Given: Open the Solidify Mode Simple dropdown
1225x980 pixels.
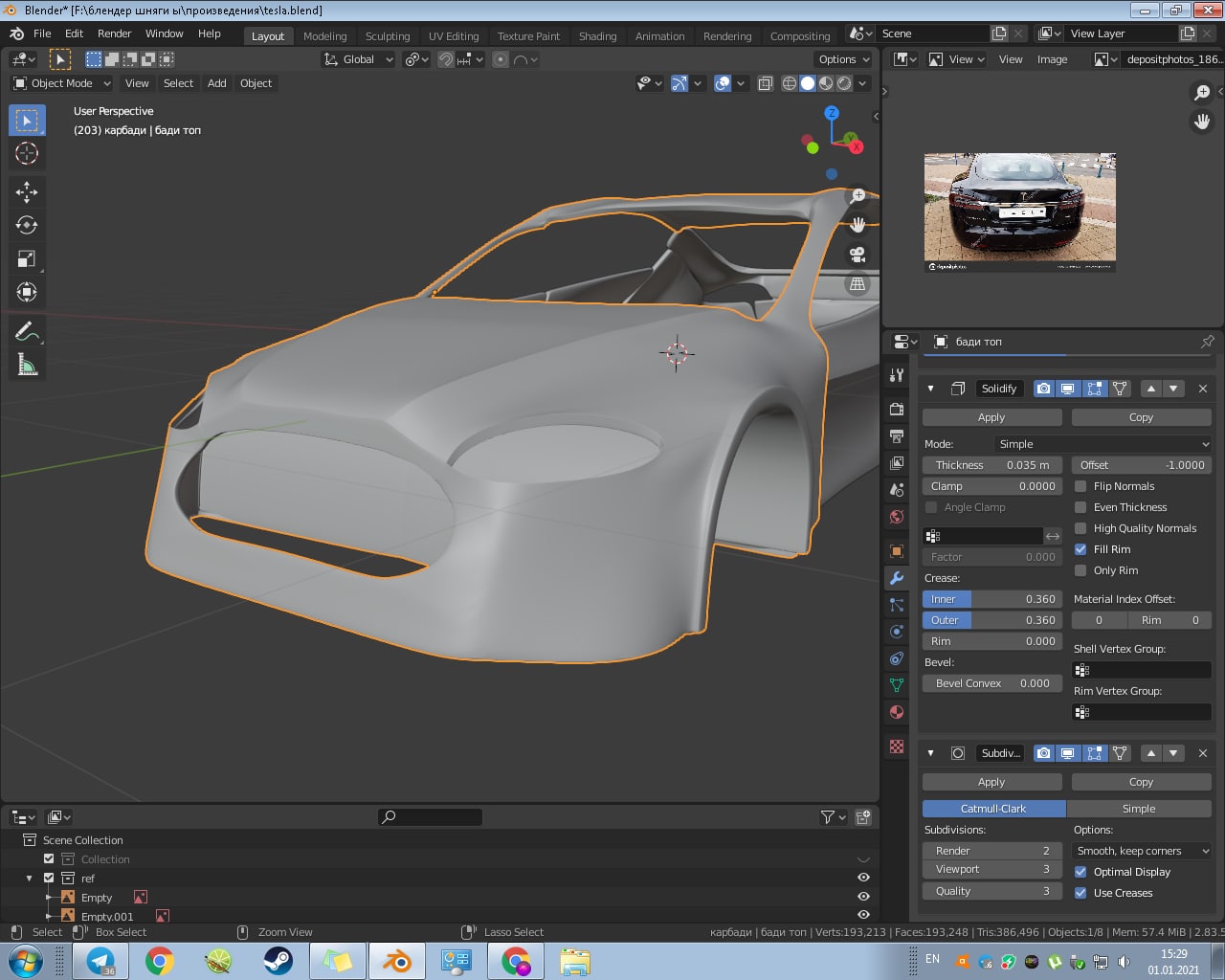Looking at the screenshot, I should (1102, 444).
